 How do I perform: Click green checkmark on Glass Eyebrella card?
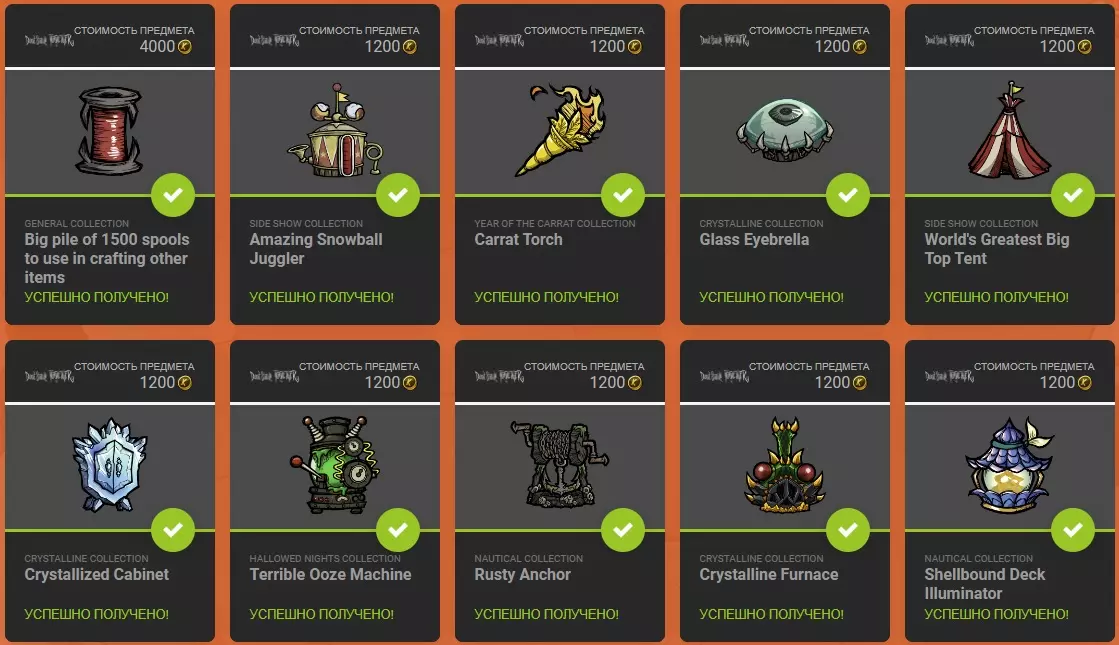click(848, 195)
